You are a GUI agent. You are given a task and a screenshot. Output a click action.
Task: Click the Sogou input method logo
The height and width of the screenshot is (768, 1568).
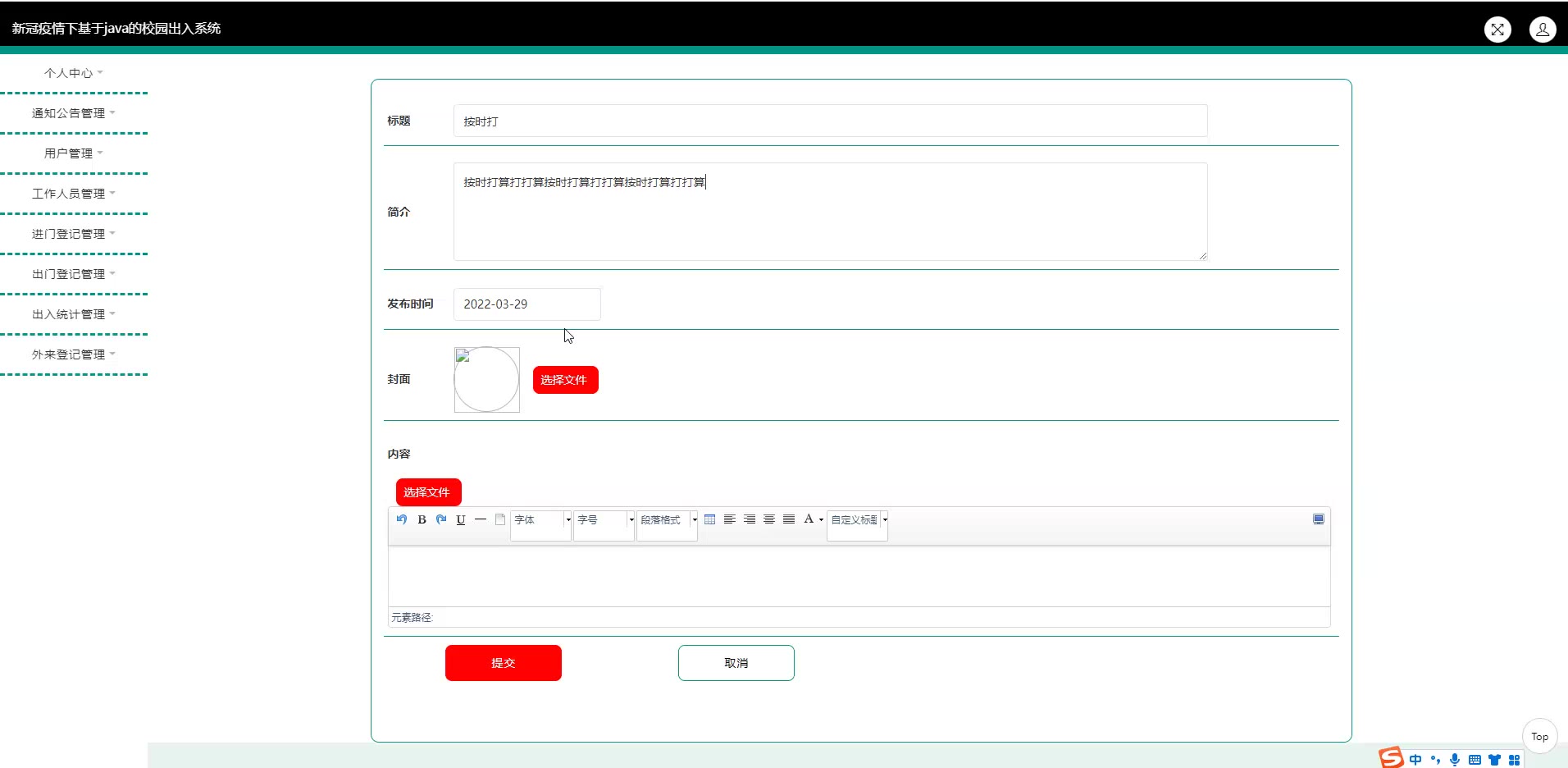[1391, 757]
